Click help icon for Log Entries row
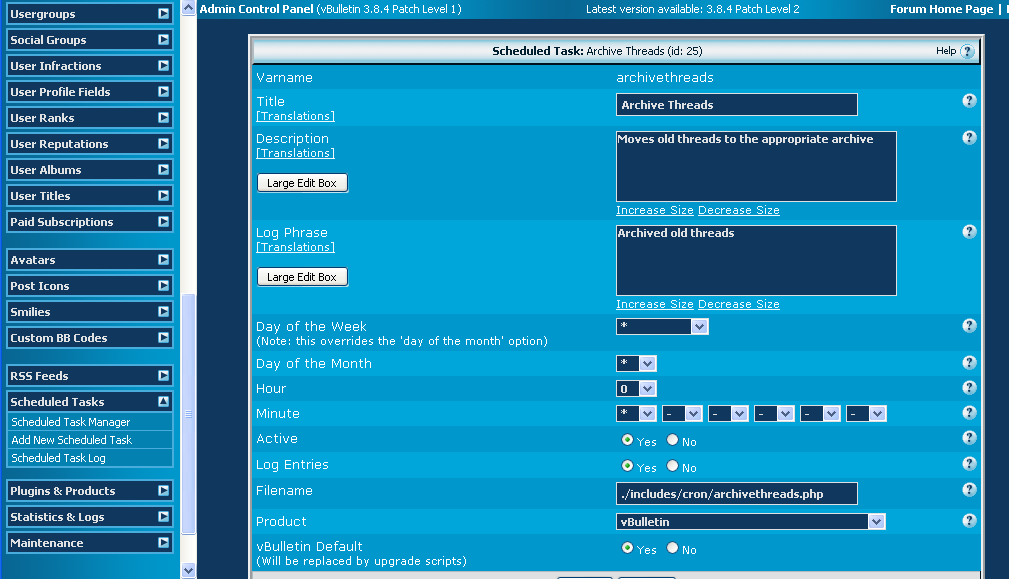The width and height of the screenshot is (1009, 579). click(x=969, y=464)
